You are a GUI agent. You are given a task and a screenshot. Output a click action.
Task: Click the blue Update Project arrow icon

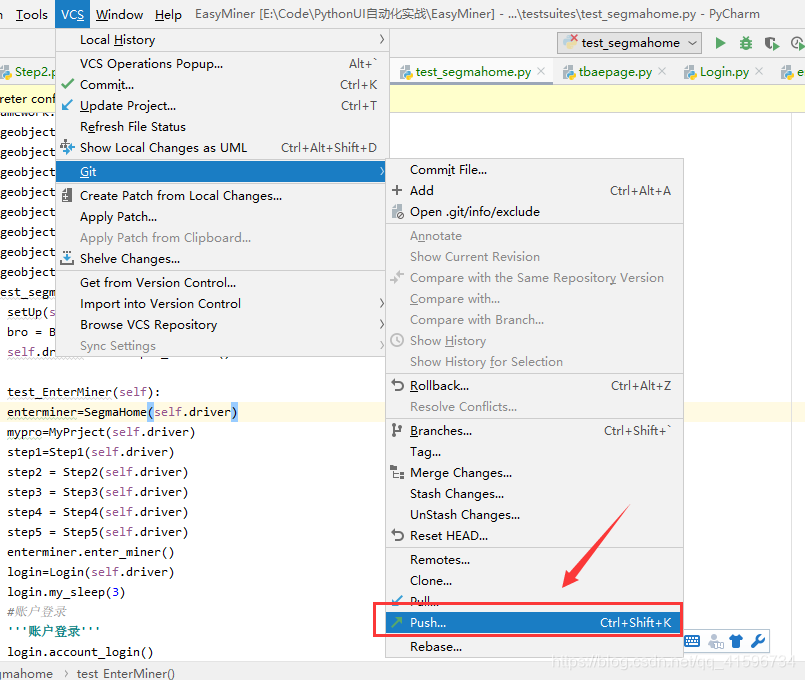coord(67,105)
